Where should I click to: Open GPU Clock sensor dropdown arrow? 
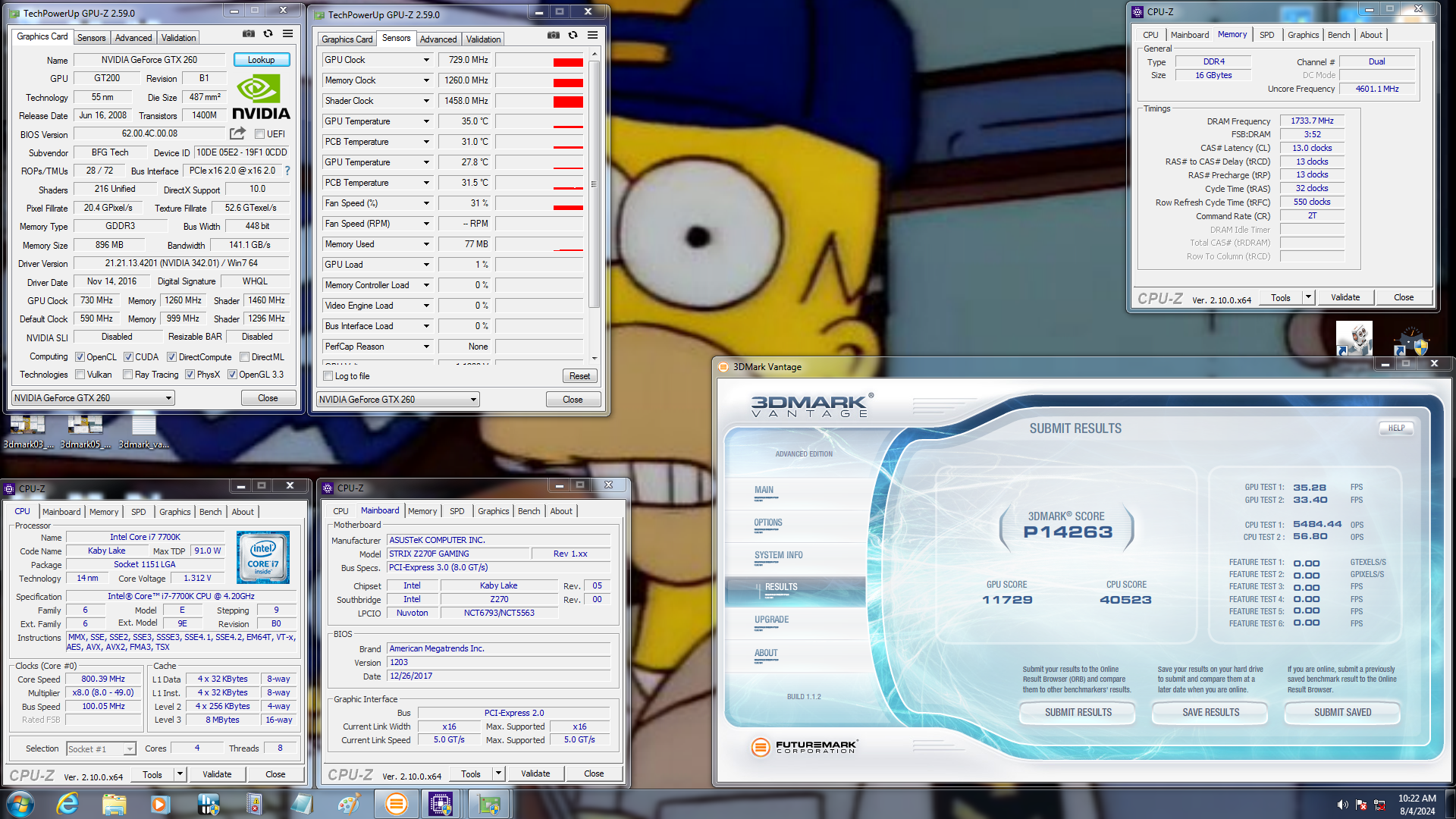tap(426, 60)
